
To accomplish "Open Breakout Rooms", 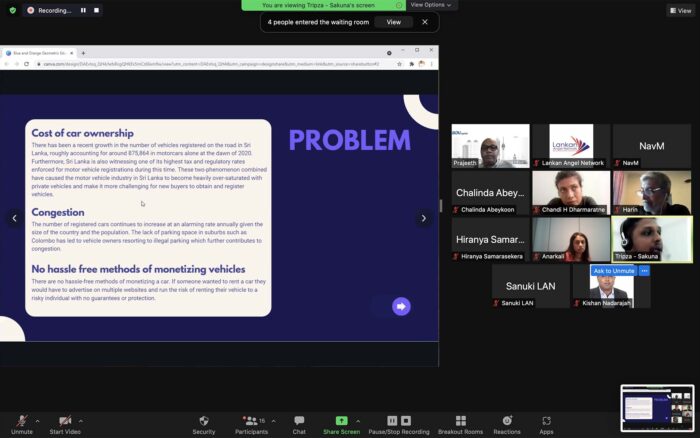I will click(460, 422).
